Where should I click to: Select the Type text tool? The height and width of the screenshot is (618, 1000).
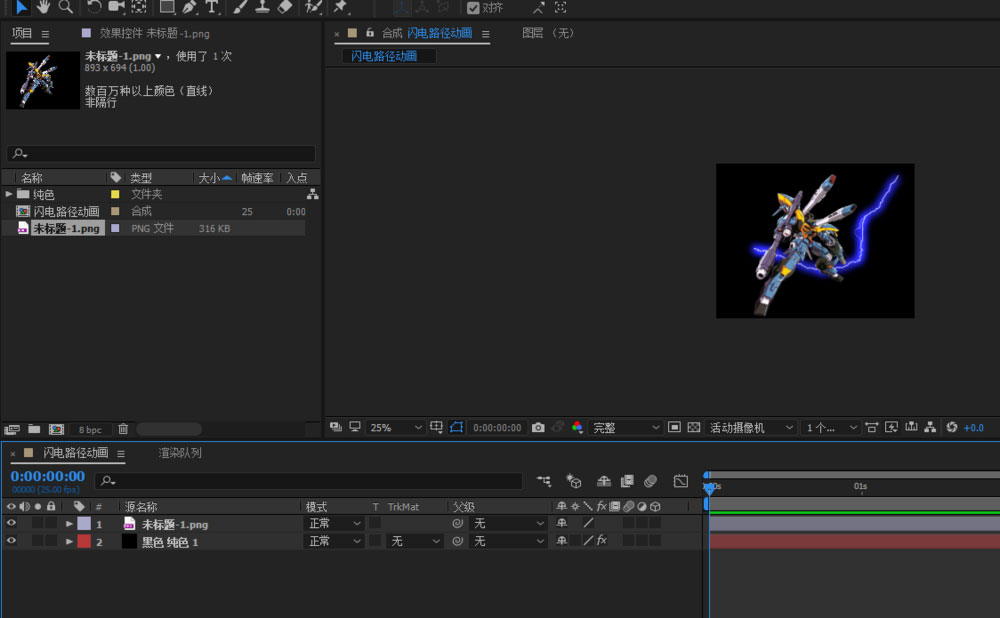point(212,7)
